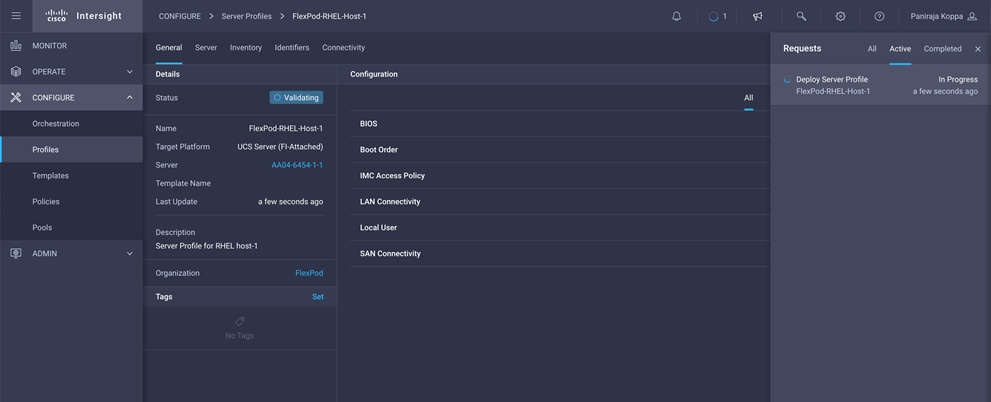
Task: Switch to the General tab
Action: click(169, 48)
